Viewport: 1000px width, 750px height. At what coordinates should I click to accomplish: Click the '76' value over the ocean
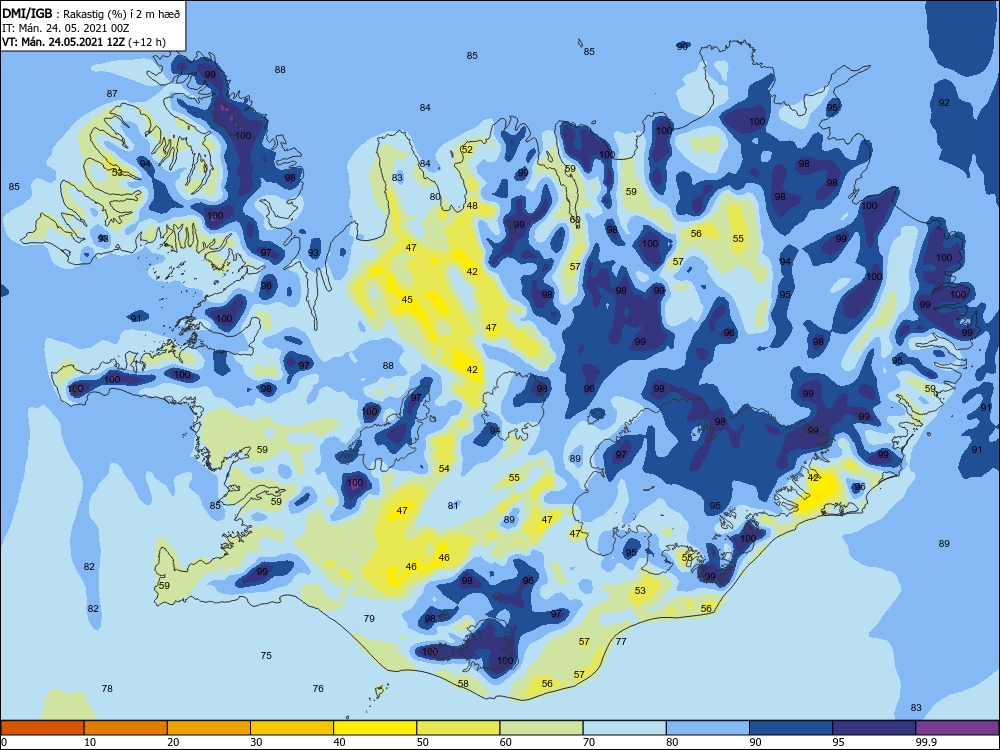pyautogui.click(x=318, y=688)
